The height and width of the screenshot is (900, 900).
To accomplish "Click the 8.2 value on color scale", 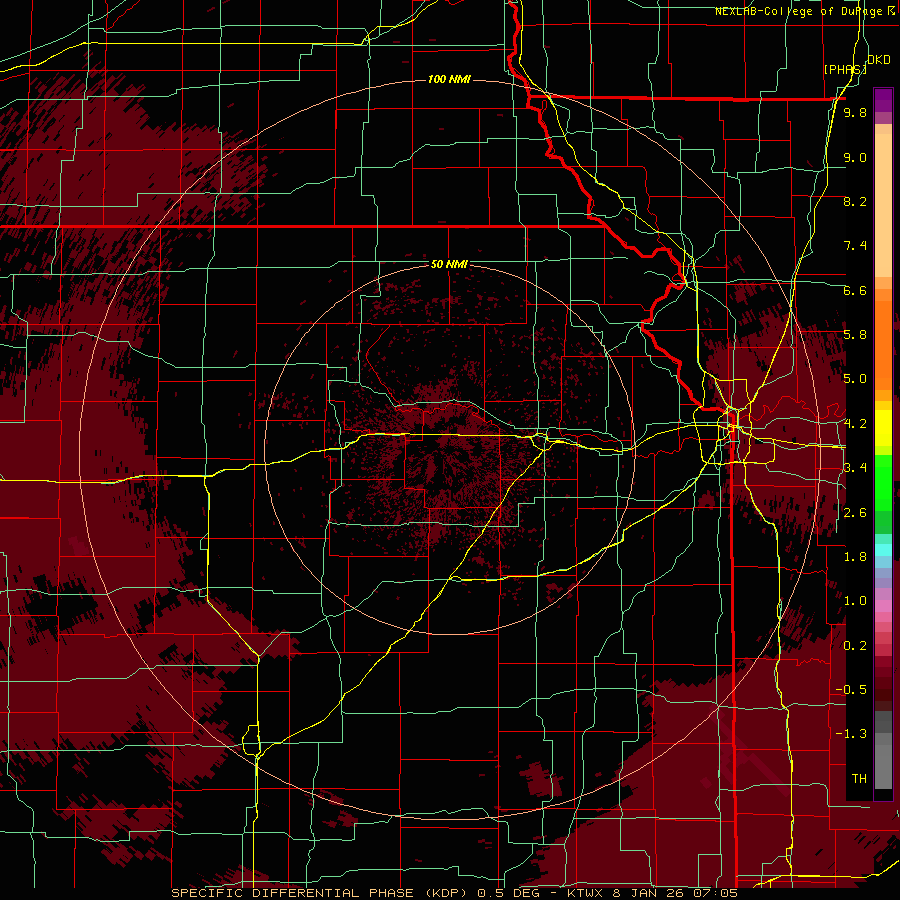I will click(x=855, y=201).
